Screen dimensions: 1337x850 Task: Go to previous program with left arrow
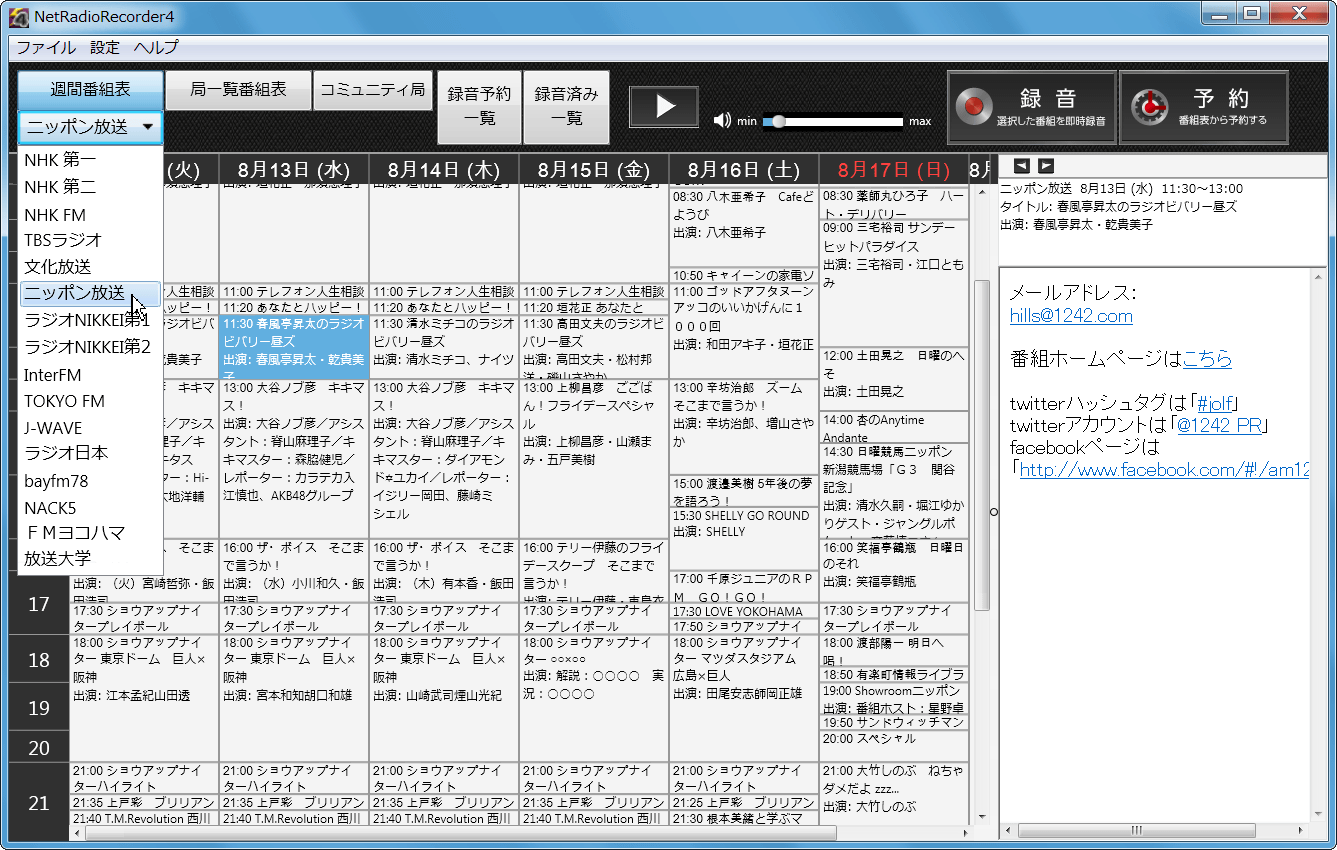[1022, 166]
